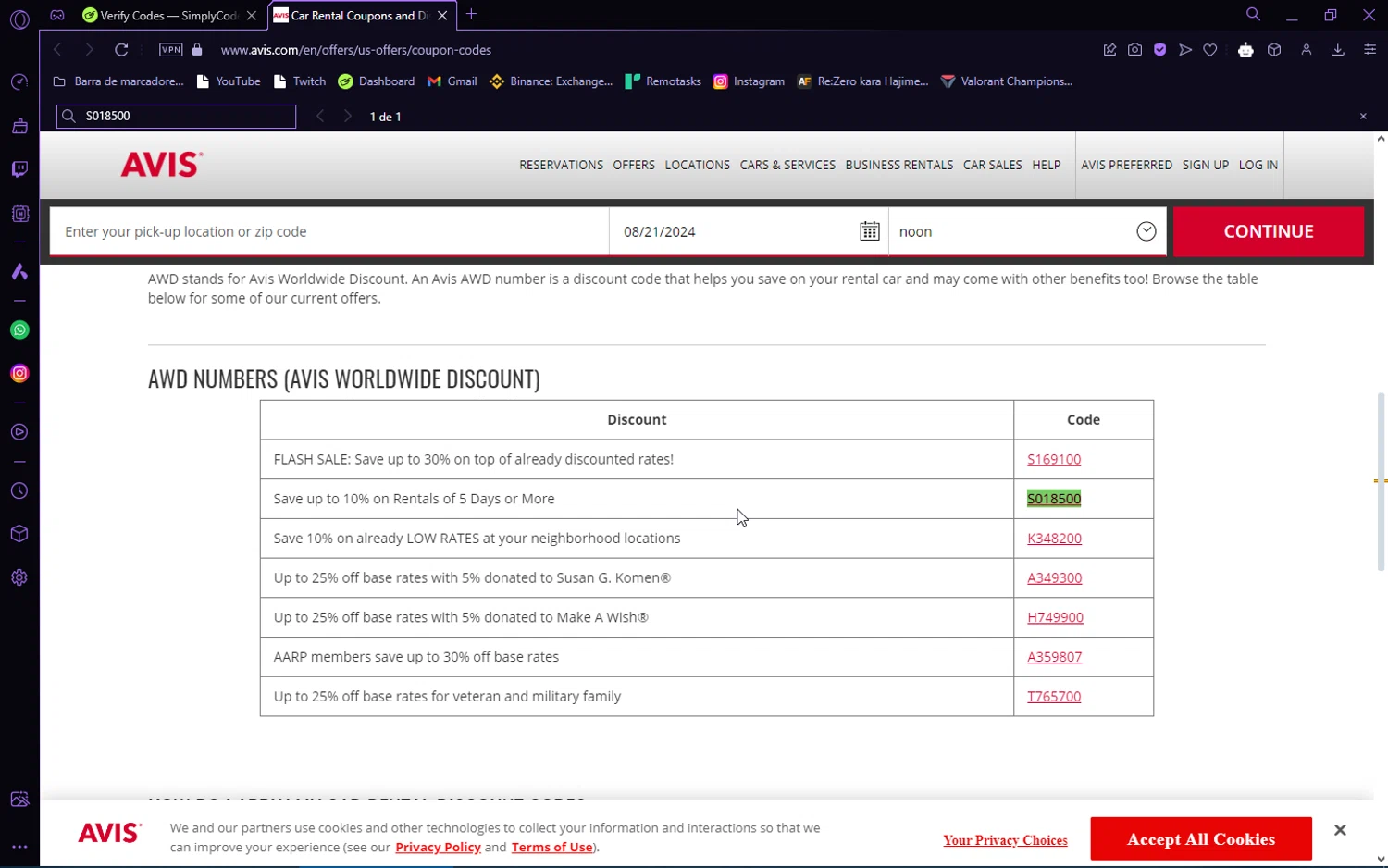Open the calendar date picker icon
This screenshot has height=868, width=1388.
coord(870,231)
